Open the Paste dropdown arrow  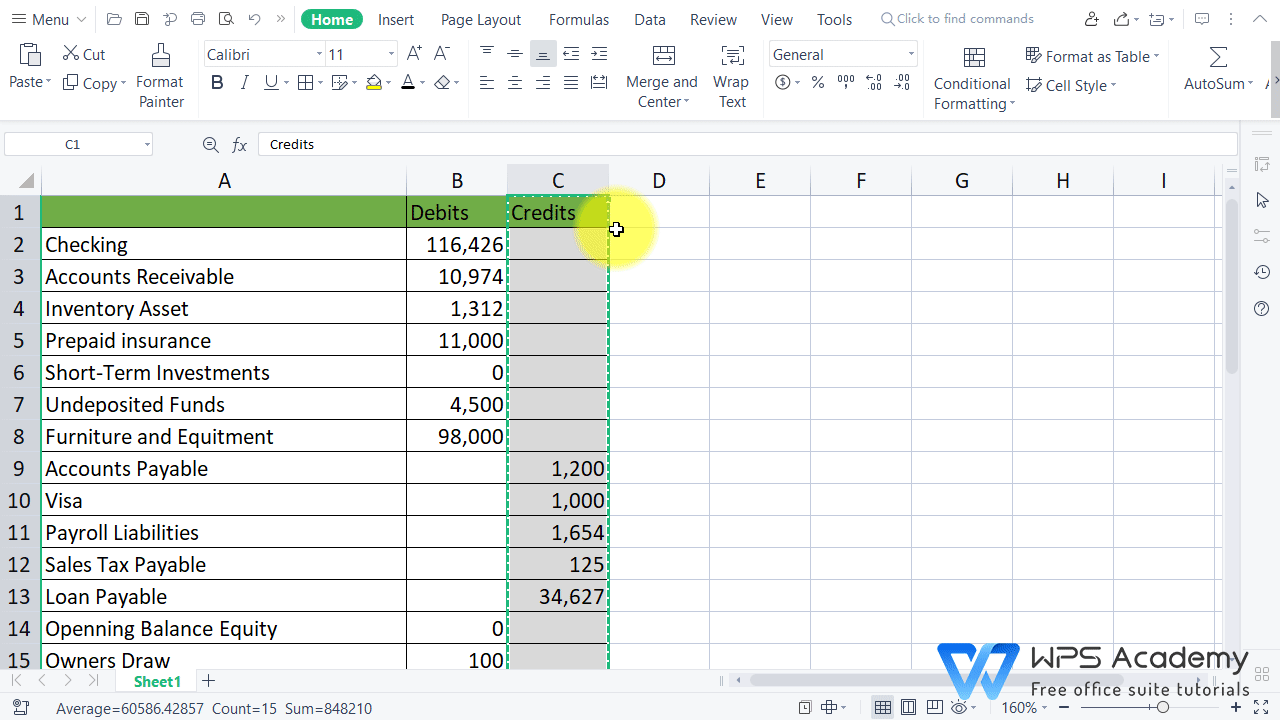(47, 83)
